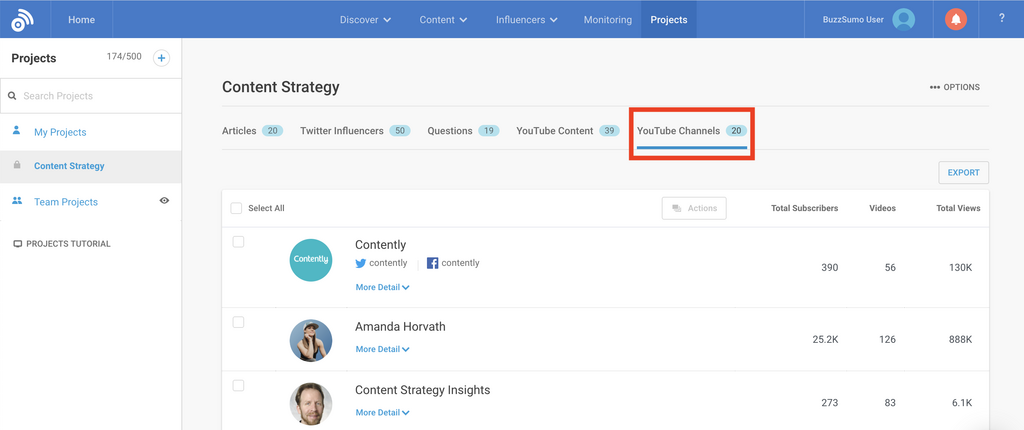Screen dimensions: 1024x430
Task: Tick the checkbox for Contently channel
Action: pos(238,242)
